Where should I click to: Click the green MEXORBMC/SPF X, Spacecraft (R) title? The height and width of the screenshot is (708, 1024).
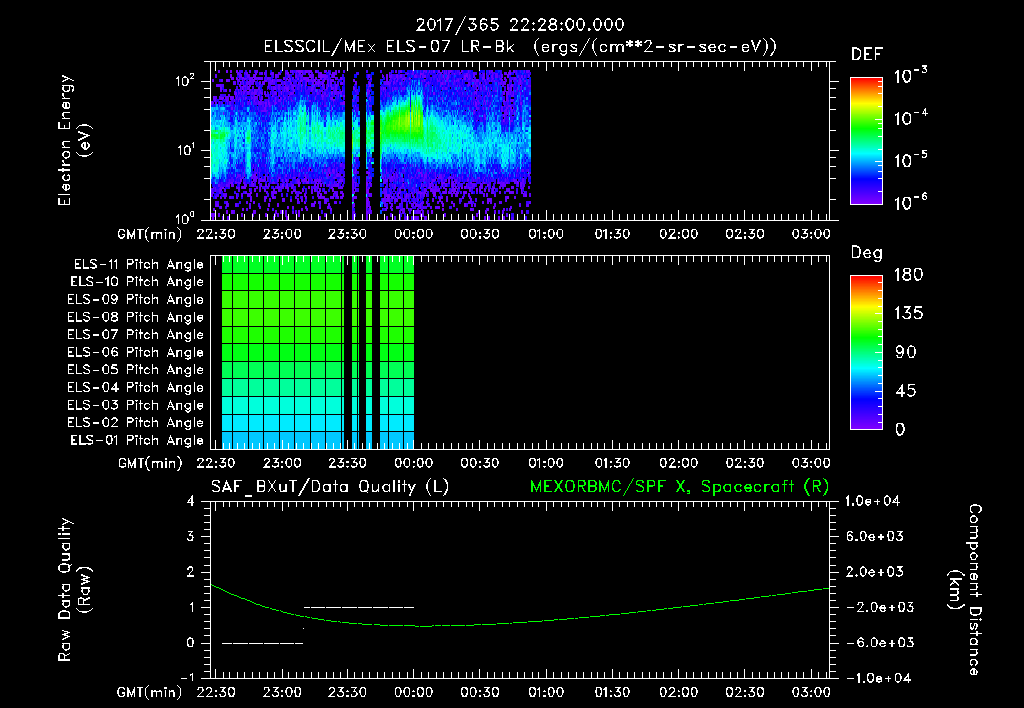coord(679,487)
